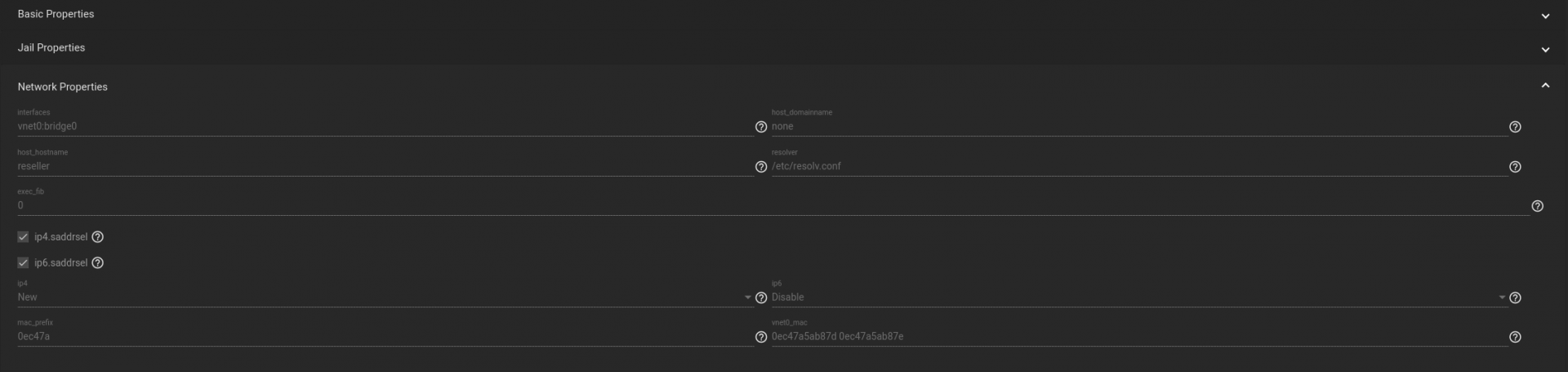Expand the Jail Properties section
The width and height of the screenshot is (1568, 372).
coord(784,48)
